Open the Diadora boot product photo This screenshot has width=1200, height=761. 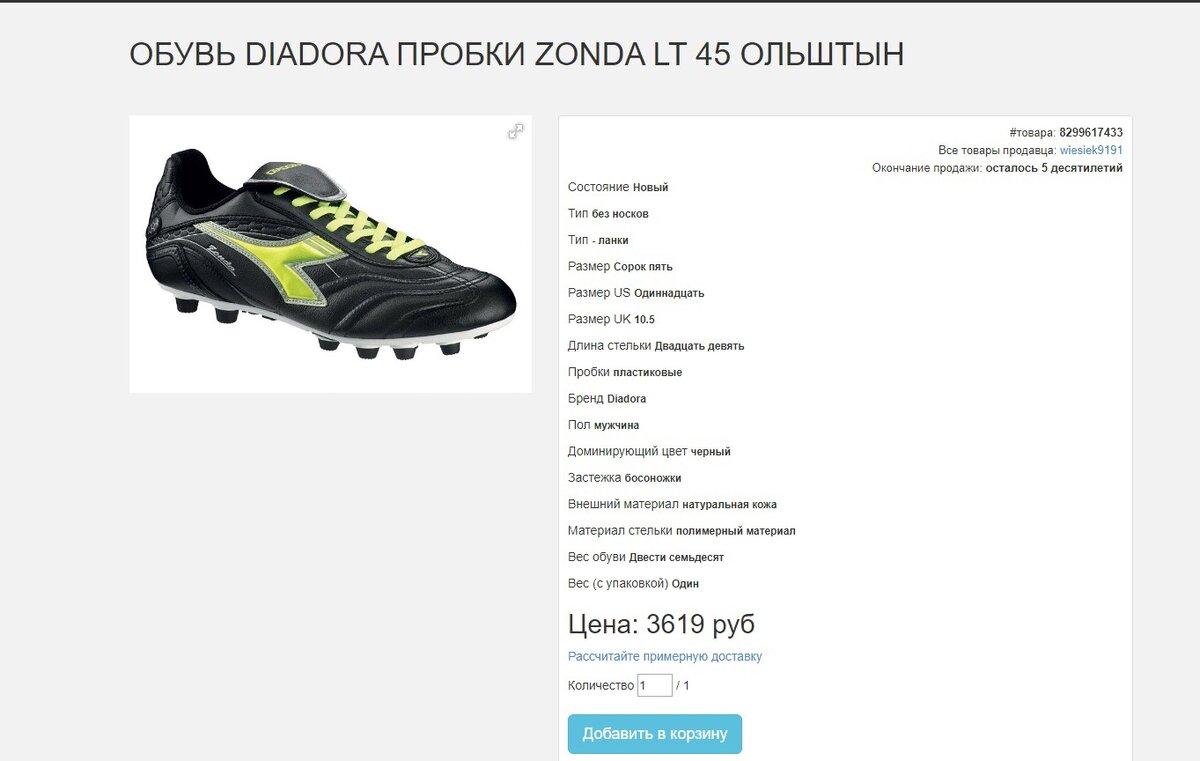coord(330,254)
